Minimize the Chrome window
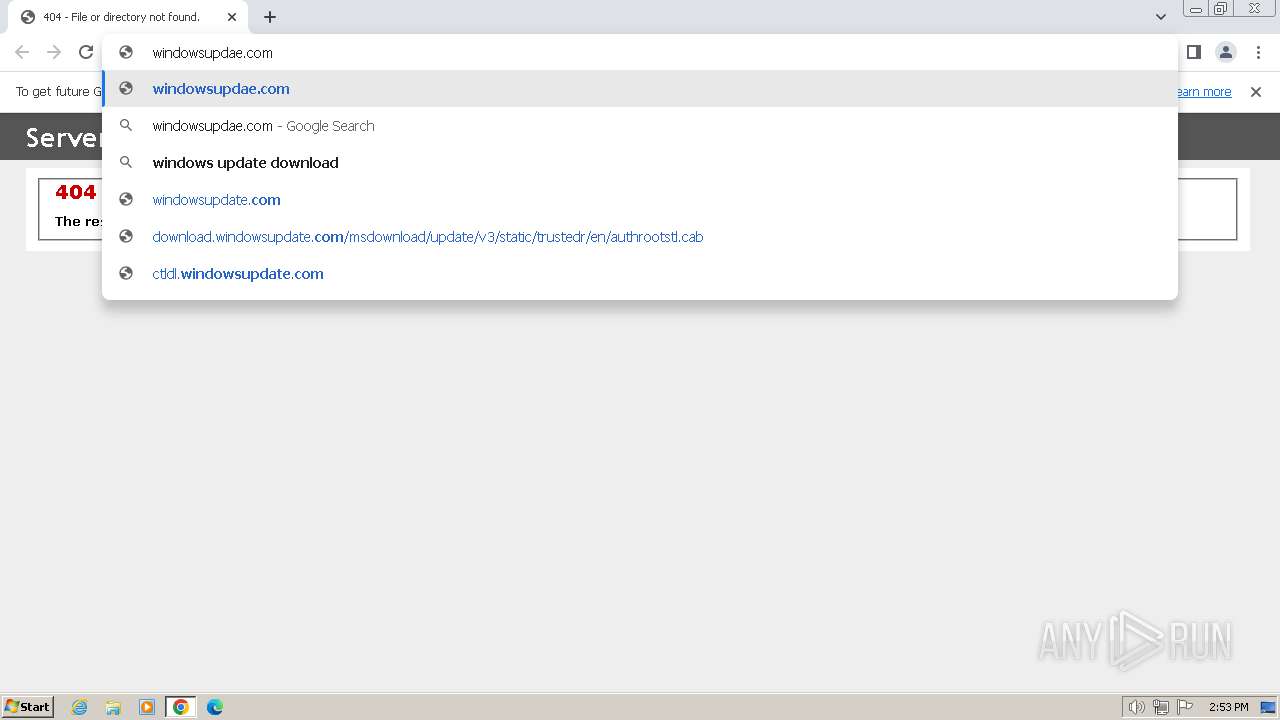Viewport: 1280px width, 720px height. (x=1196, y=9)
